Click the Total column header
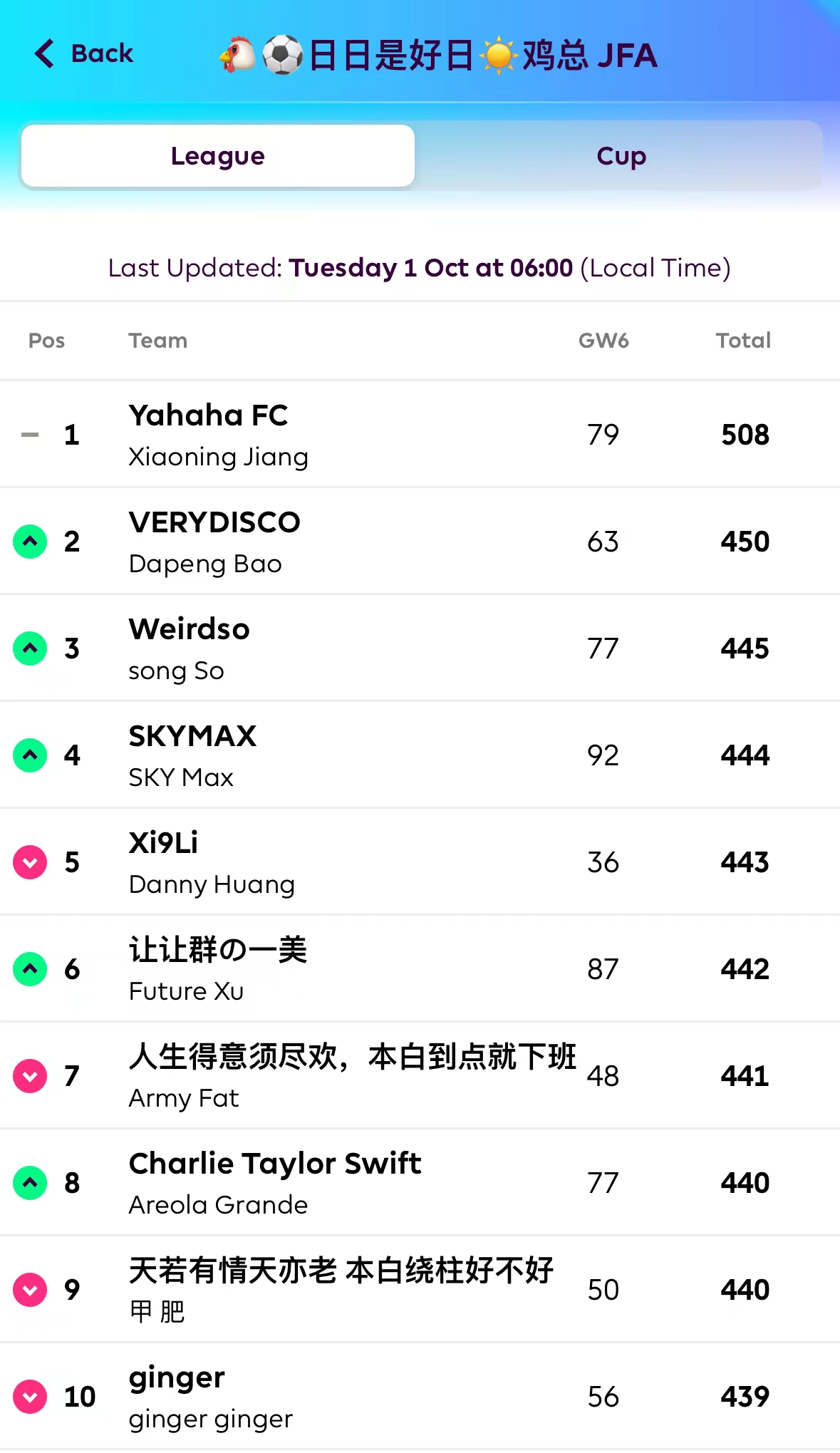840x1453 pixels. [743, 341]
